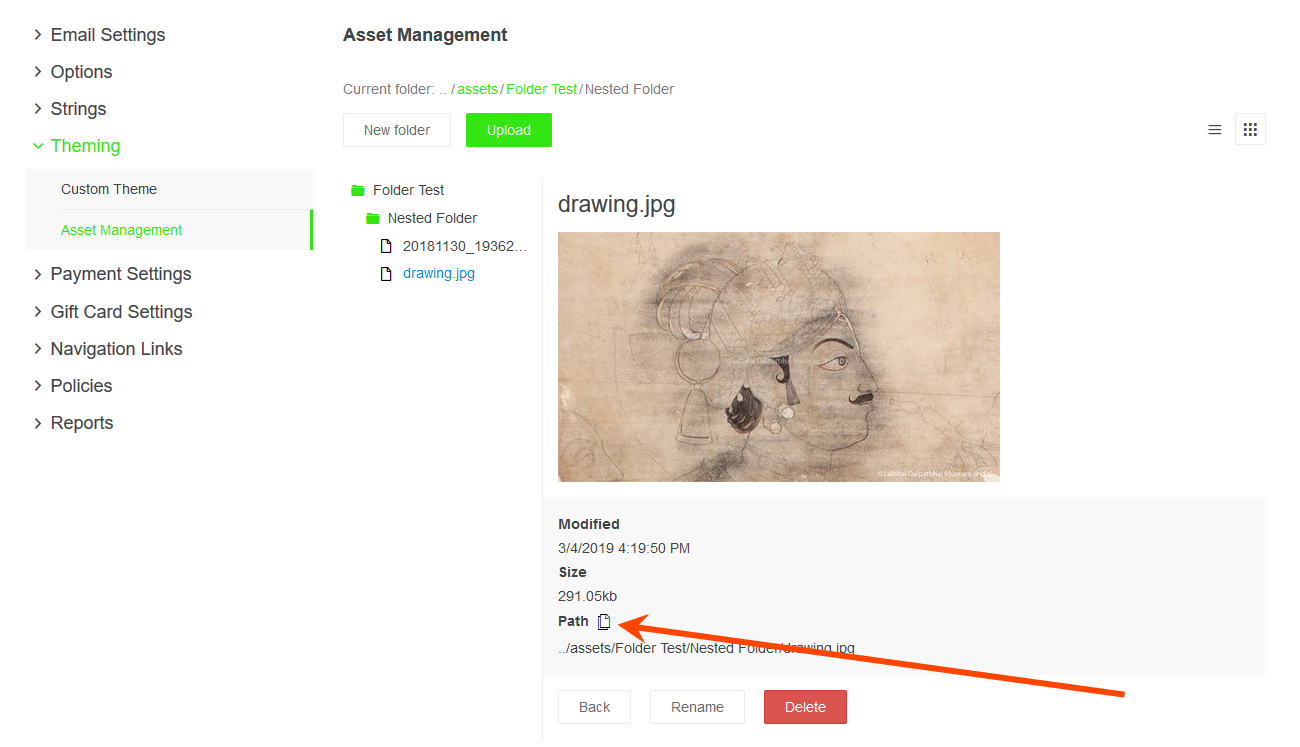Click the green Upload button
This screenshot has height=747, width=1300.
tap(509, 130)
